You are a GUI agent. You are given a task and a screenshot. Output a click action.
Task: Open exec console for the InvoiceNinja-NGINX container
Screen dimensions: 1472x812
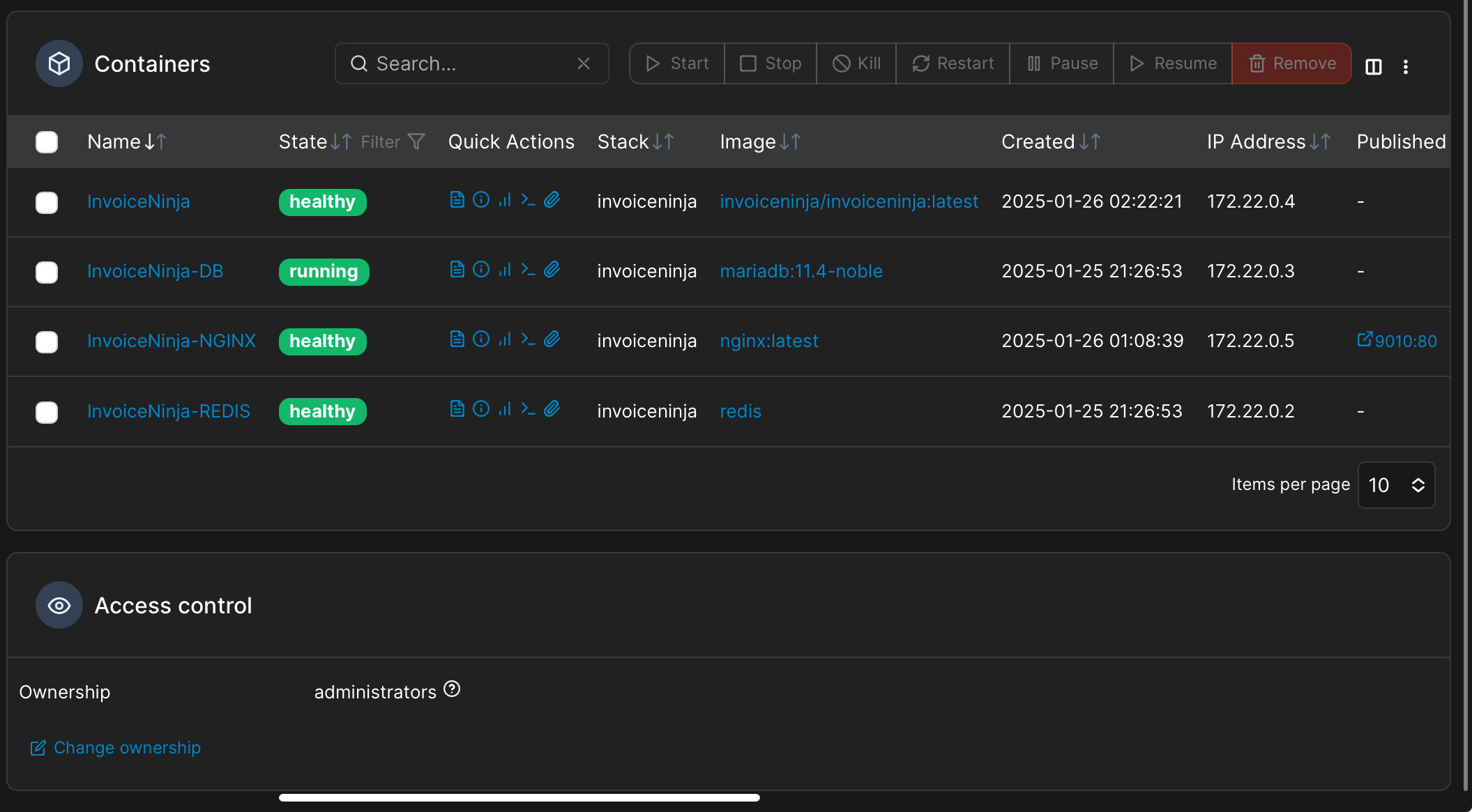tap(529, 339)
